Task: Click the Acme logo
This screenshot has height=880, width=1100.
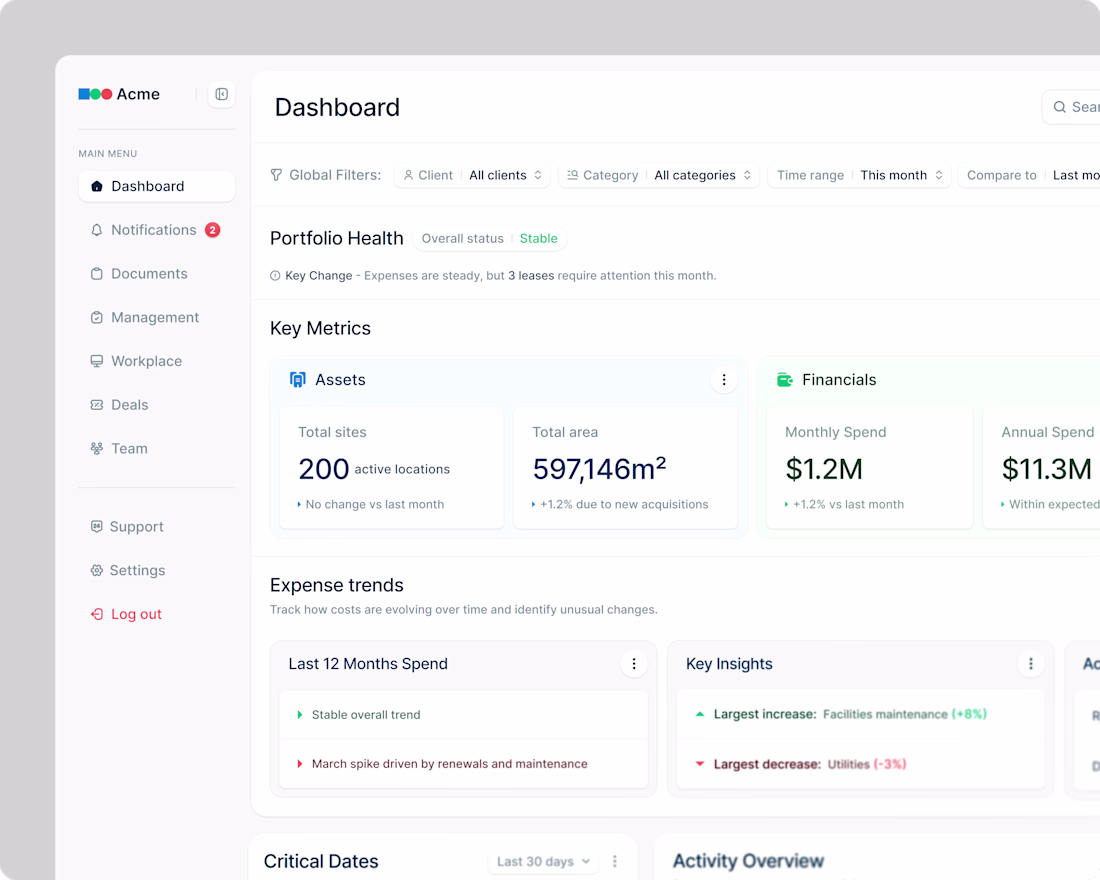Action: (x=119, y=94)
